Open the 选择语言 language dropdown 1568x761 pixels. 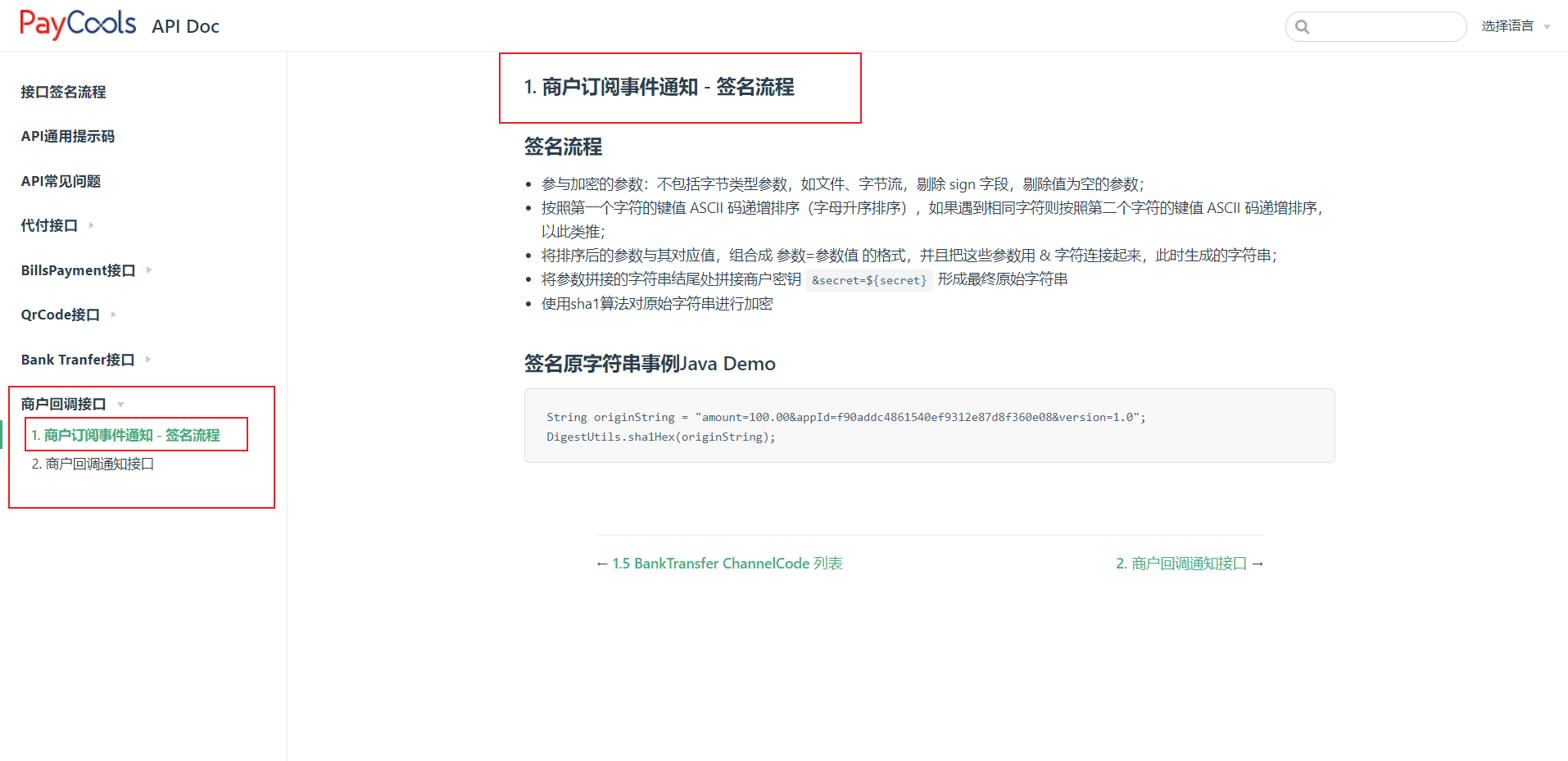click(1507, 26)
